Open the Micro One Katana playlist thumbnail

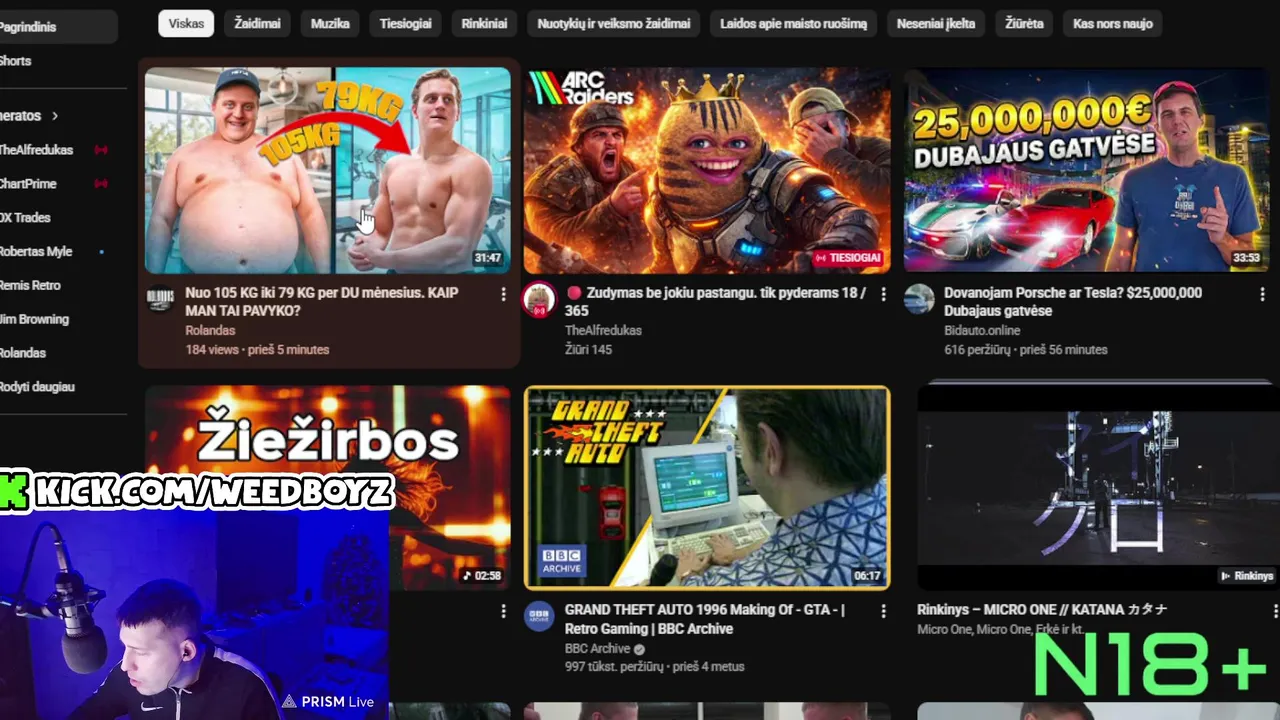pyautogui.click(x=1097, y=487)
